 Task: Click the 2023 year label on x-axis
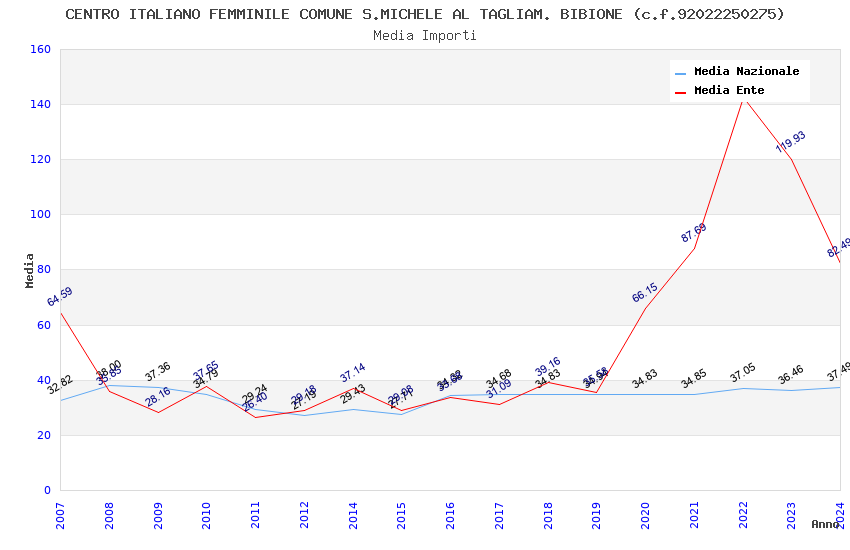click(x=791, y=515)
